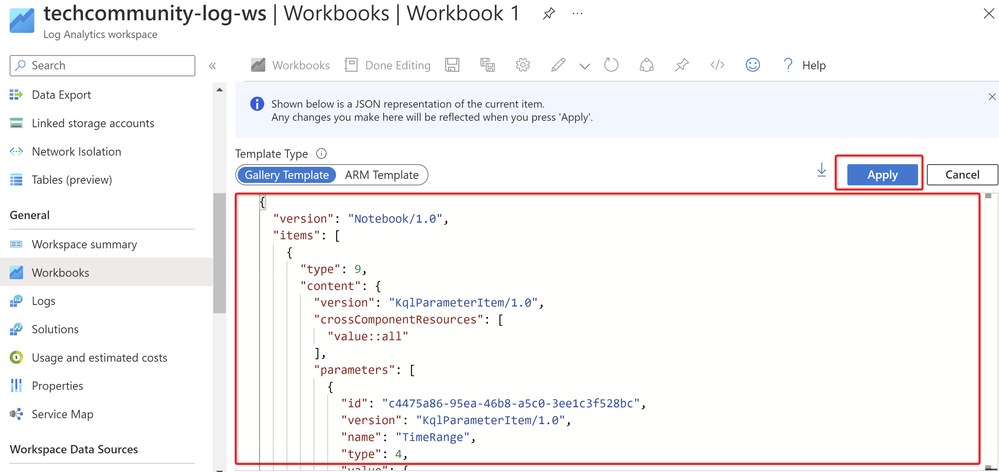Click the Properties sidebar icon

click(x=17, y=386)
